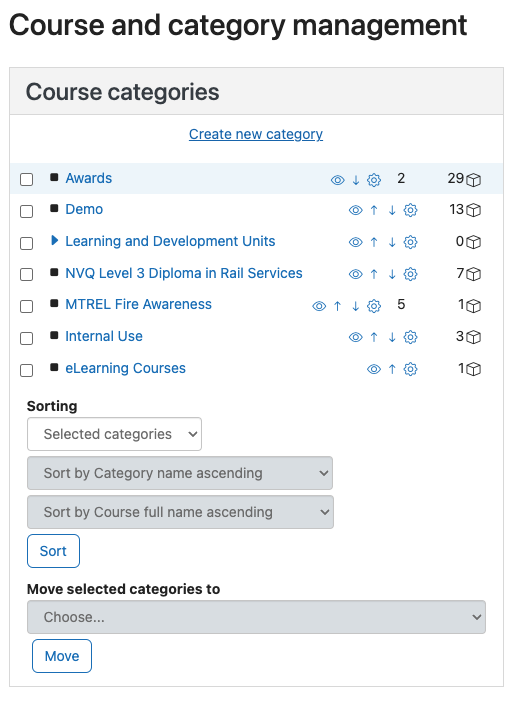
Task: Open the Create new category link
Action: (x=256, y=134)
